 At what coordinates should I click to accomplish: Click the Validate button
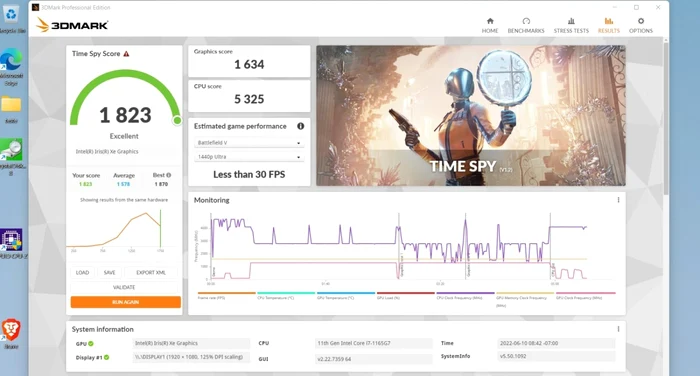coord(124,287)
